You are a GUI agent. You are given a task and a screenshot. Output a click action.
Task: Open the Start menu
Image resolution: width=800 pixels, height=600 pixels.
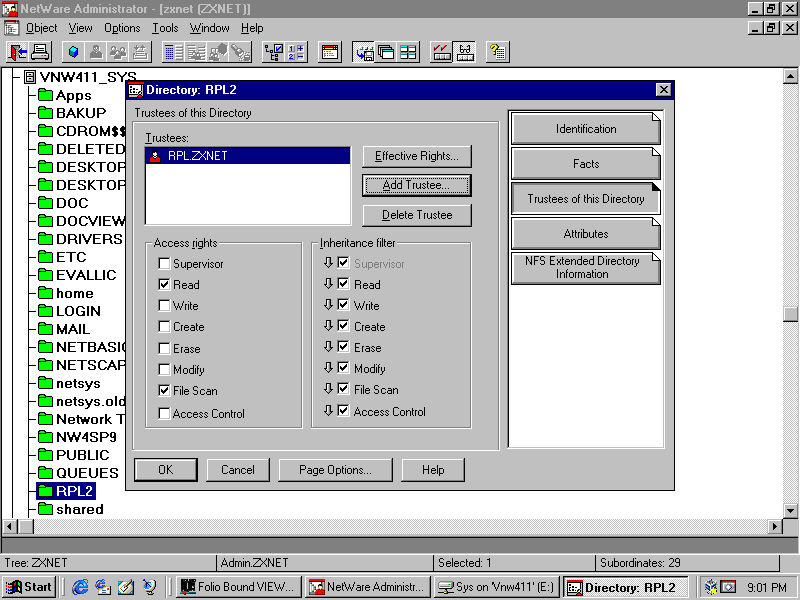tap(29, 587)
